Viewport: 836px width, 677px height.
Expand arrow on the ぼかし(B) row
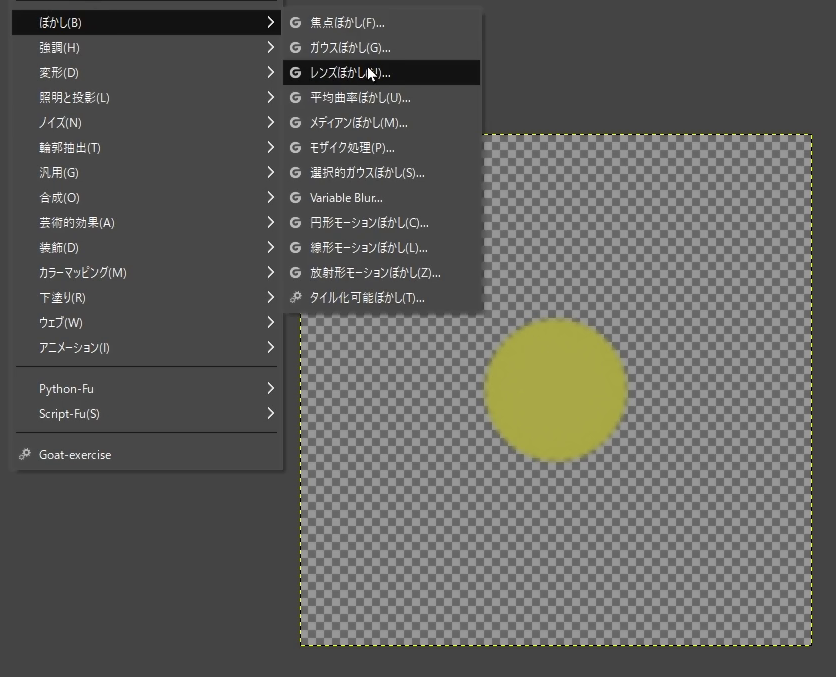[x=270, y=22]
